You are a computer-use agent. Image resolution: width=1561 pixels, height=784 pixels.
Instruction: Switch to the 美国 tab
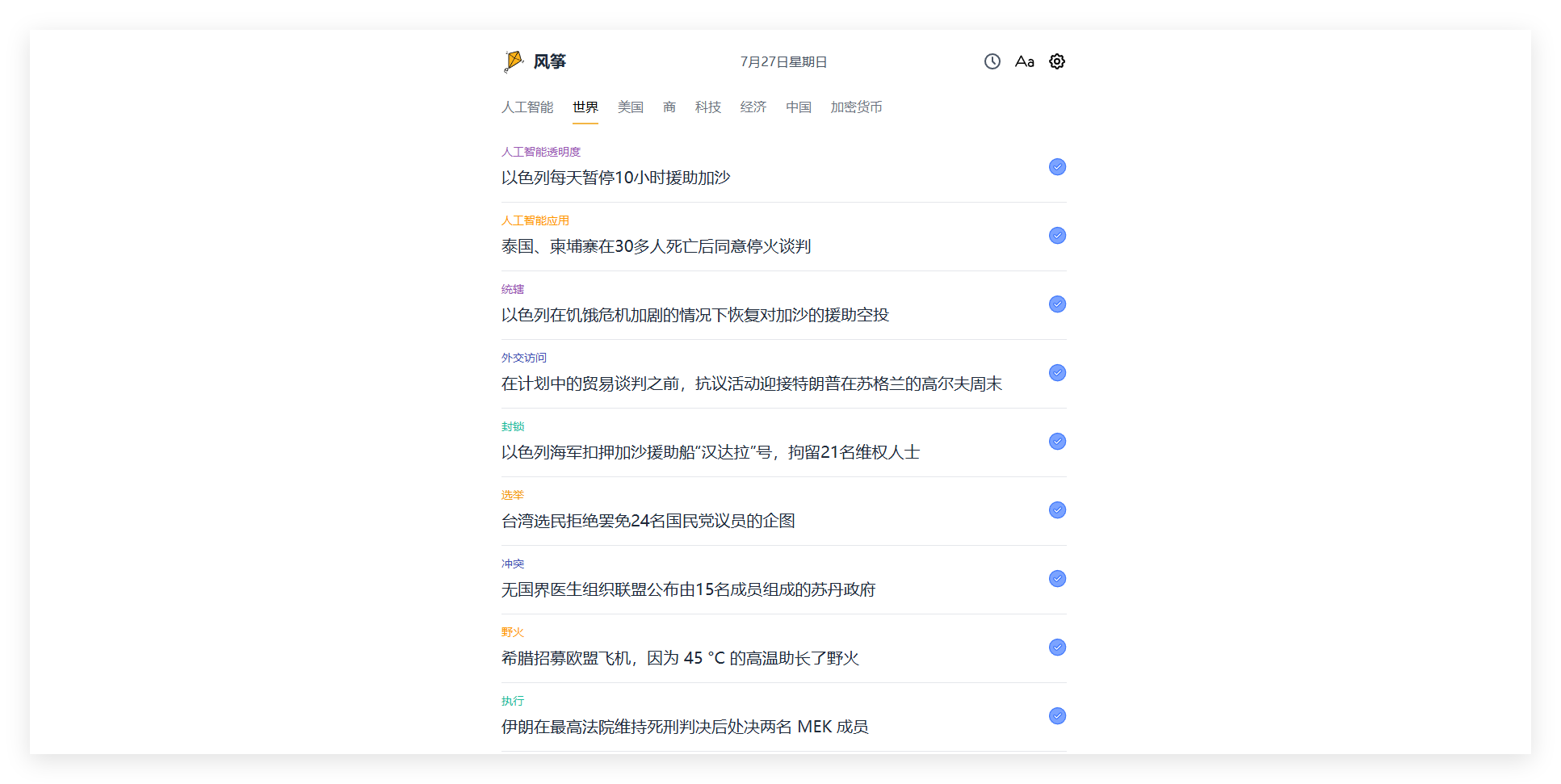631,107
